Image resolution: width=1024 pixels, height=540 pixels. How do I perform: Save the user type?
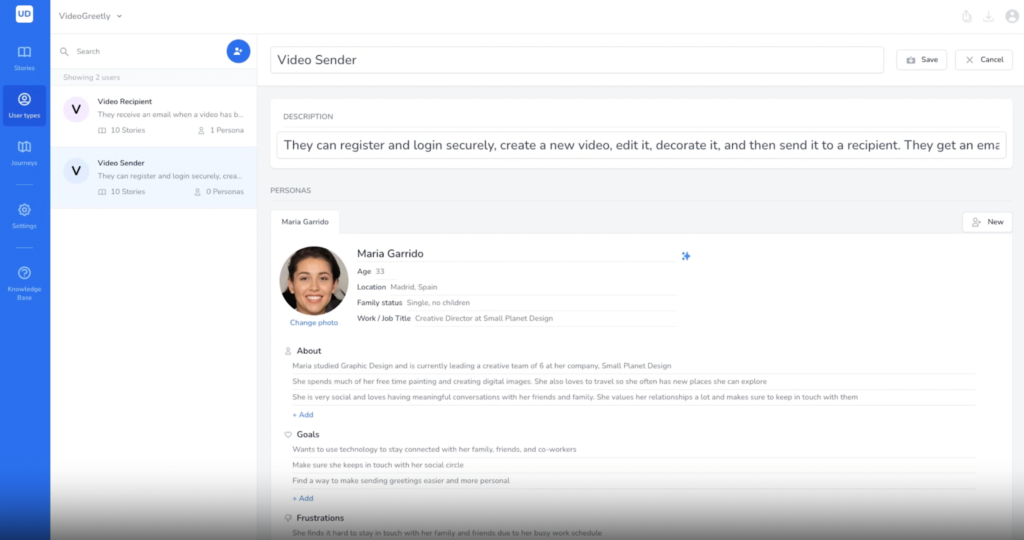[921, 60]
